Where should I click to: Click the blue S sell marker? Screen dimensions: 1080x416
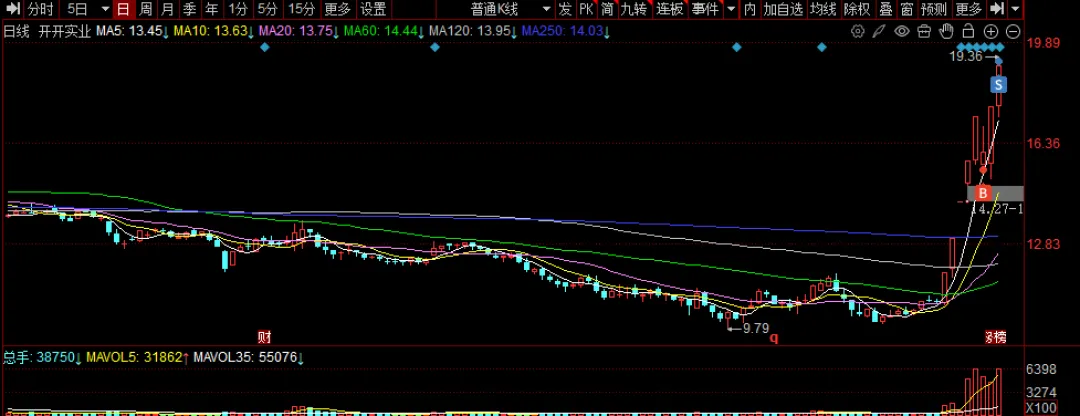(x=999, y=85)
